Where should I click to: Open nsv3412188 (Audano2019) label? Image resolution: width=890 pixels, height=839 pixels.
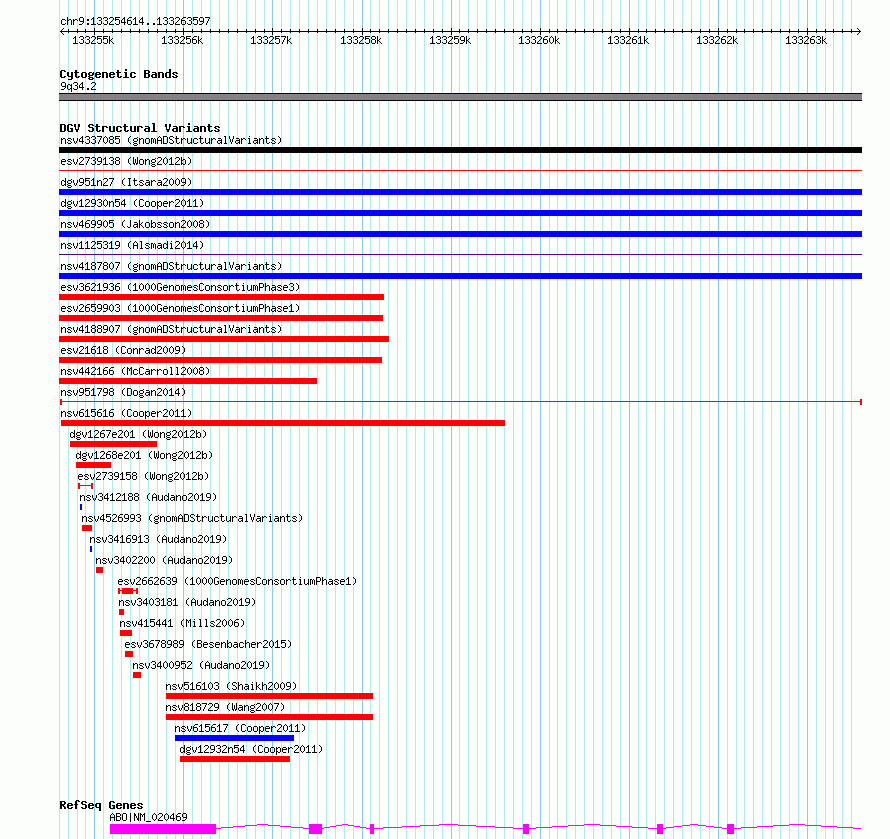148,497
